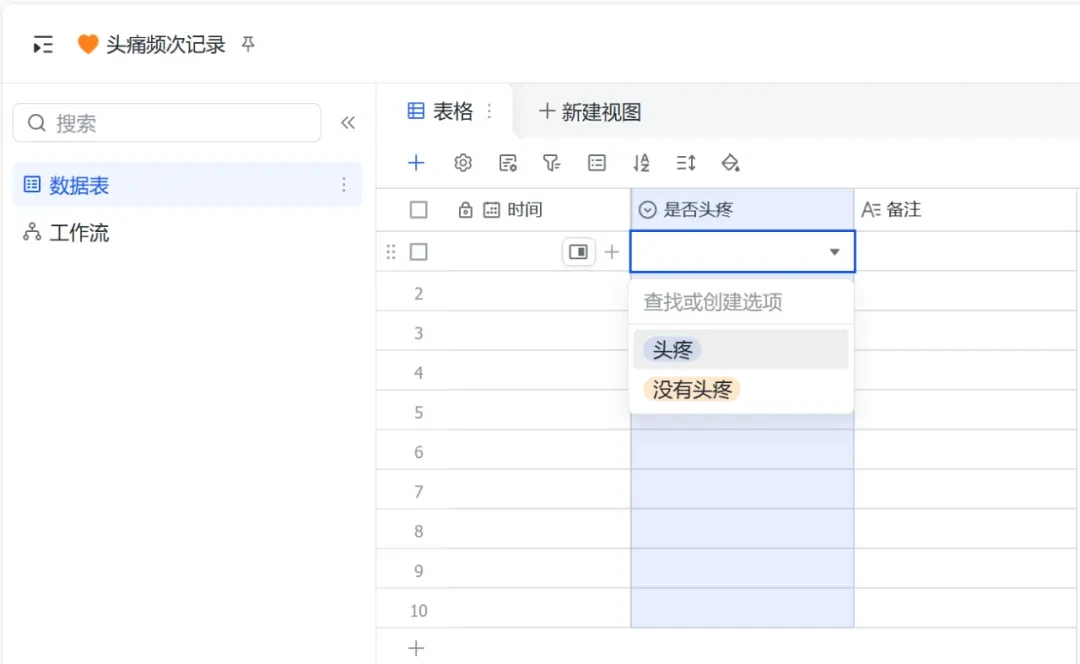Click the single-select icon in the 是否头疼 header
This screenshot has height=664, width=1080.
[647, 209]
